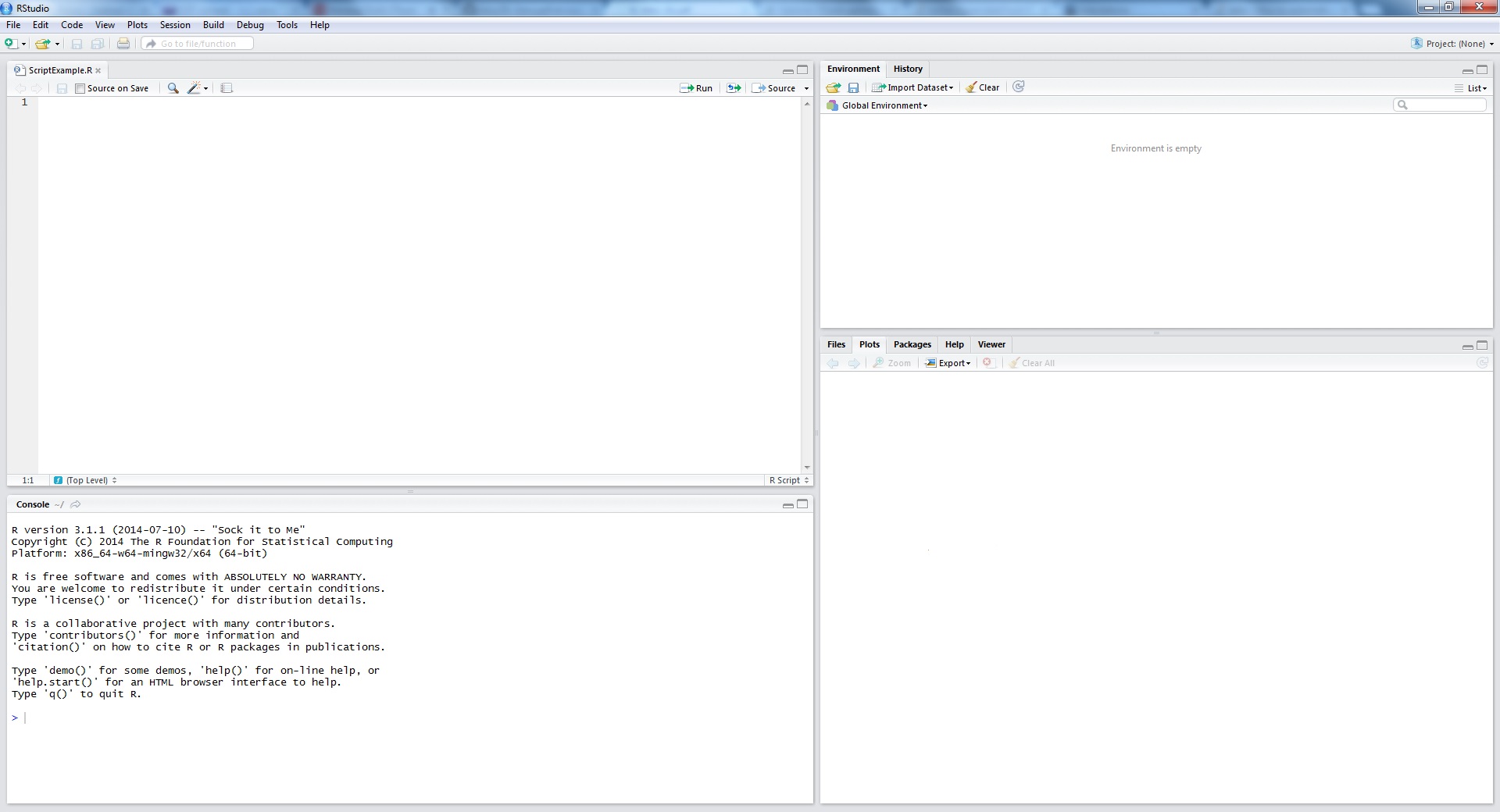Click the Go to file/function search box
Screen dimensions: 1500x812
[x=198, y=44]
